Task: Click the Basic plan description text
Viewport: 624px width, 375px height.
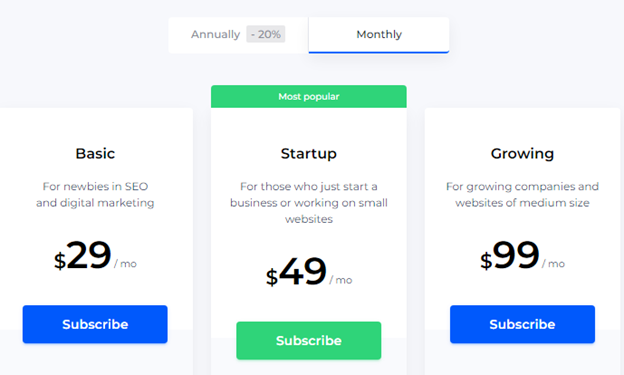Action: click(95, 195)
